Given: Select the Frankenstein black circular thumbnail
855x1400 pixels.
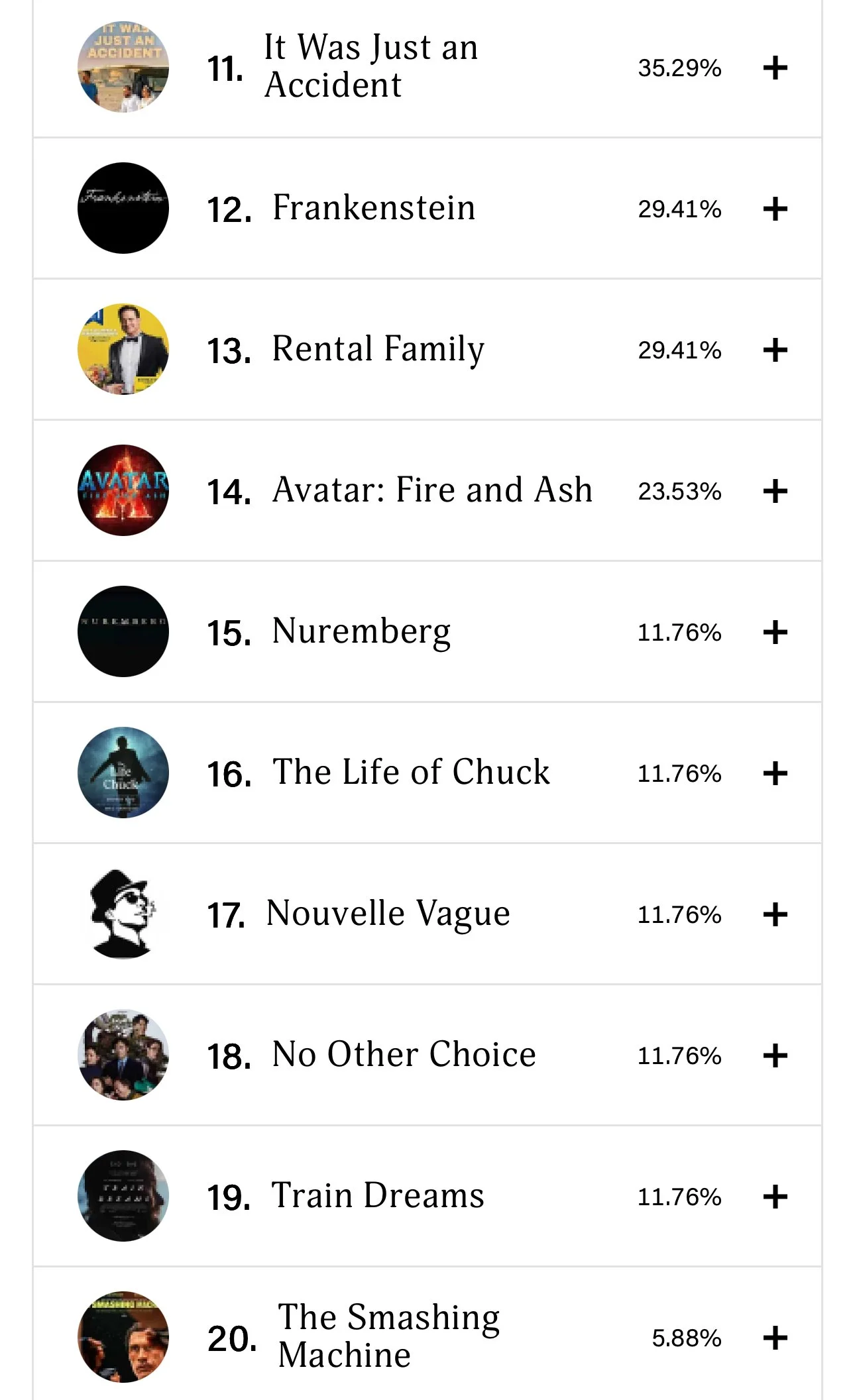Looking at the screenshot, I should [123, 208].
